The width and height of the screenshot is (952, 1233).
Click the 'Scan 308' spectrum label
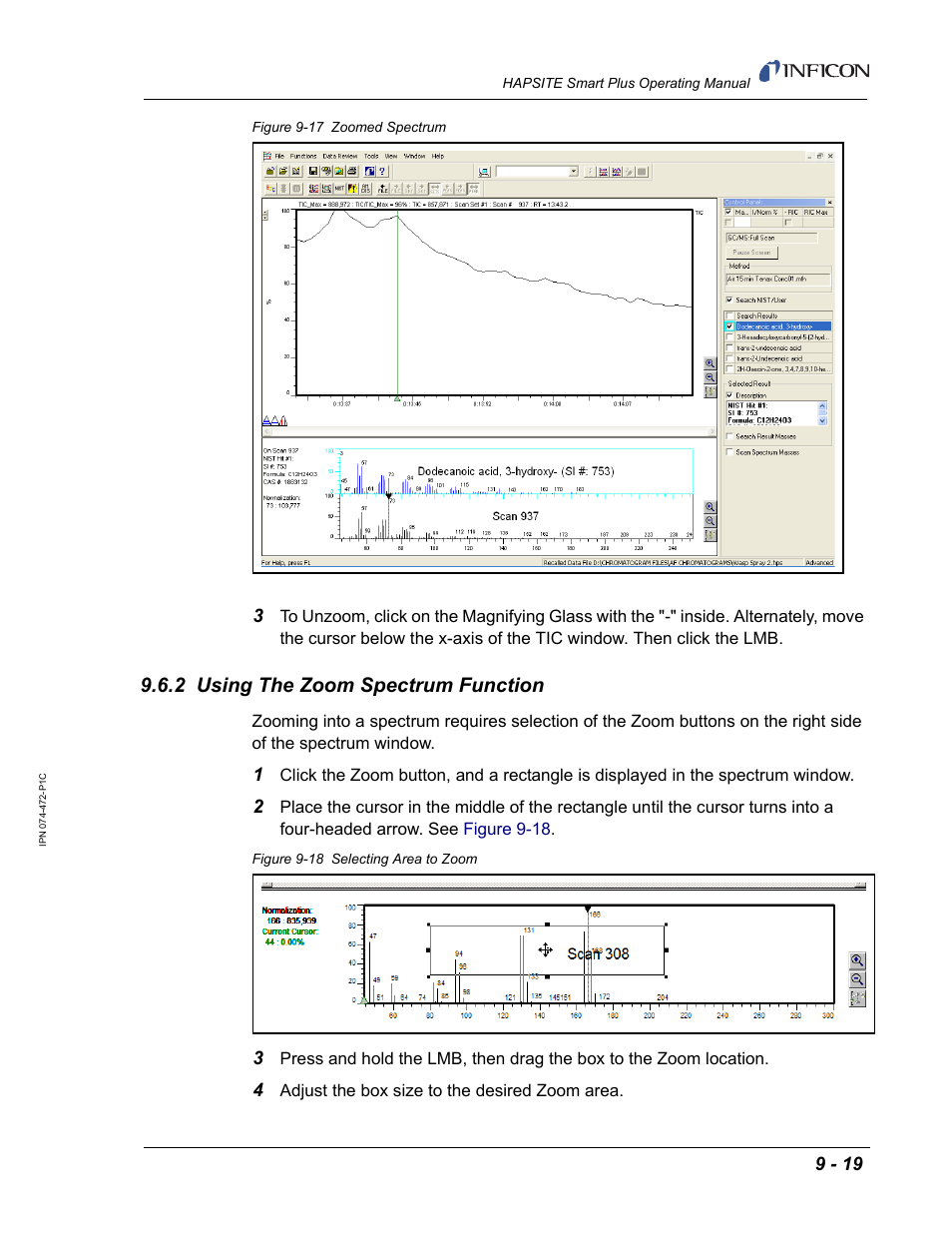599,953
